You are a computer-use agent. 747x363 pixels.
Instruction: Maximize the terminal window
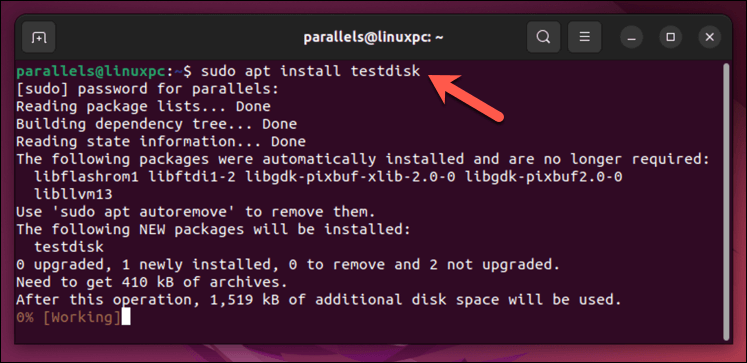(670, 37)
